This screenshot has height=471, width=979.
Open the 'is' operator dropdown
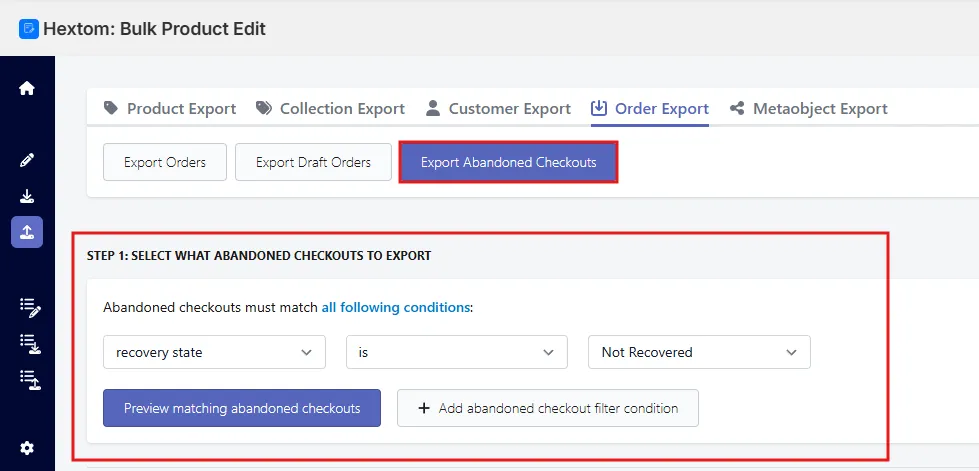(456, 352)
